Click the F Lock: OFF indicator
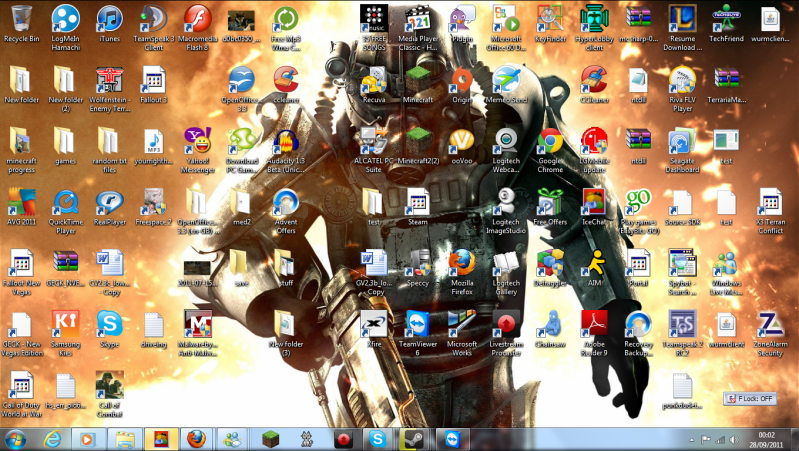 750,399
